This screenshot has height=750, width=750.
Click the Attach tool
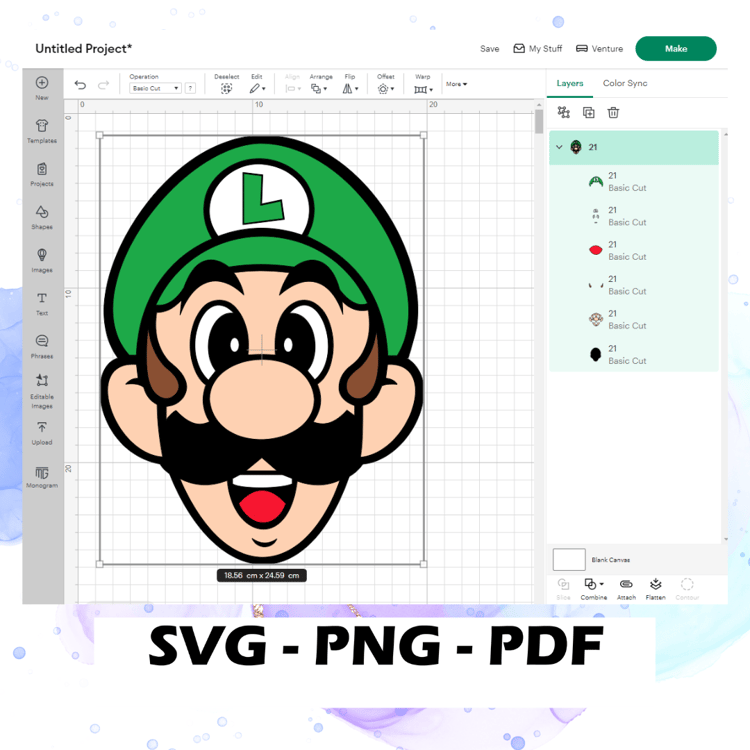point(626,589)
